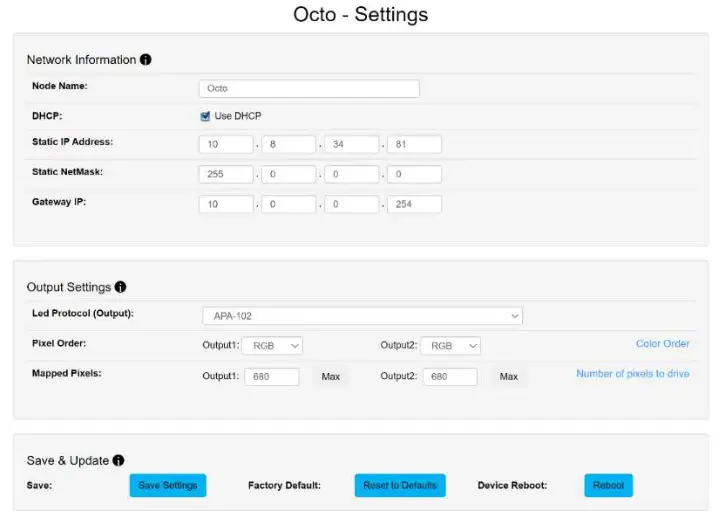Click the Color Order text
Image resolution: width=724 pixels, height=517 pixels.
[x=663, y=344]
